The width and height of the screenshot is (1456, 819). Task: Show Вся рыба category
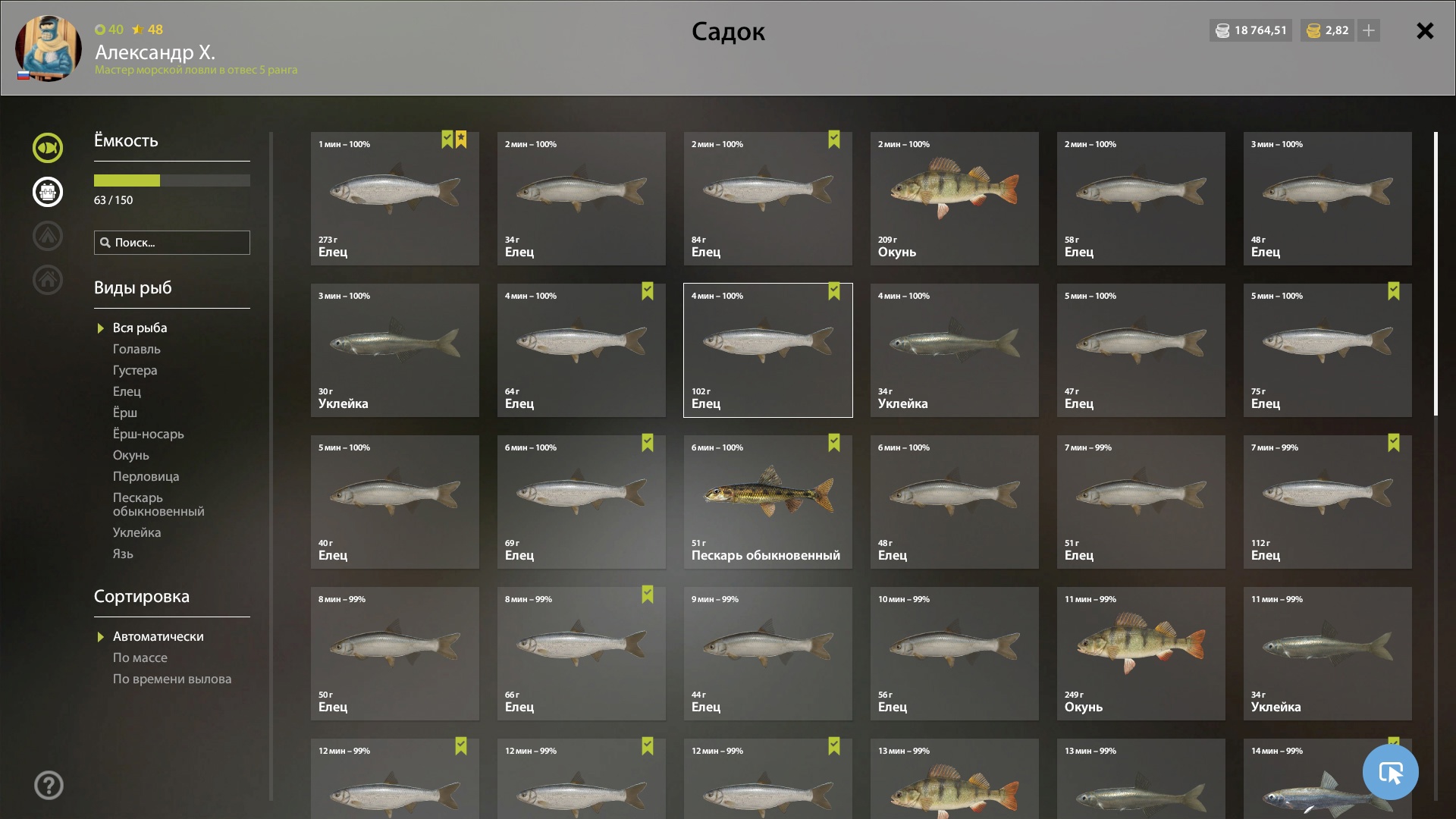(x=140, y=328)
